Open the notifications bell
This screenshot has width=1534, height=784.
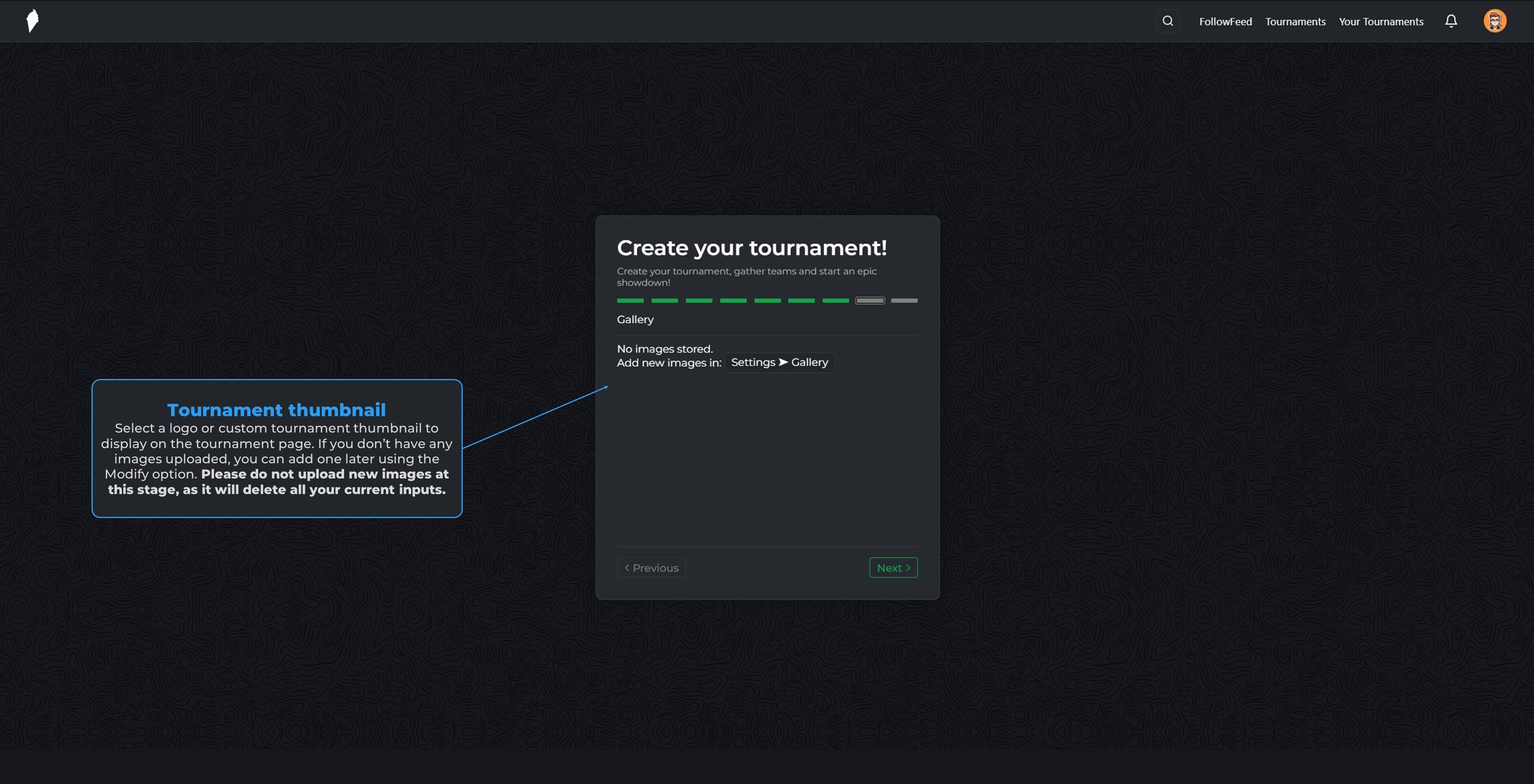[x=1451, y=22]
